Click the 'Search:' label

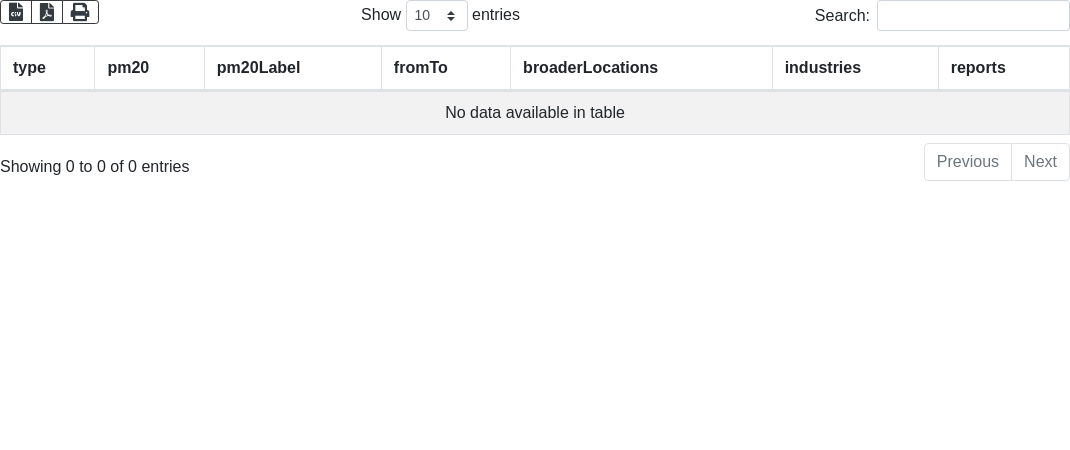(x=842, y=15)
